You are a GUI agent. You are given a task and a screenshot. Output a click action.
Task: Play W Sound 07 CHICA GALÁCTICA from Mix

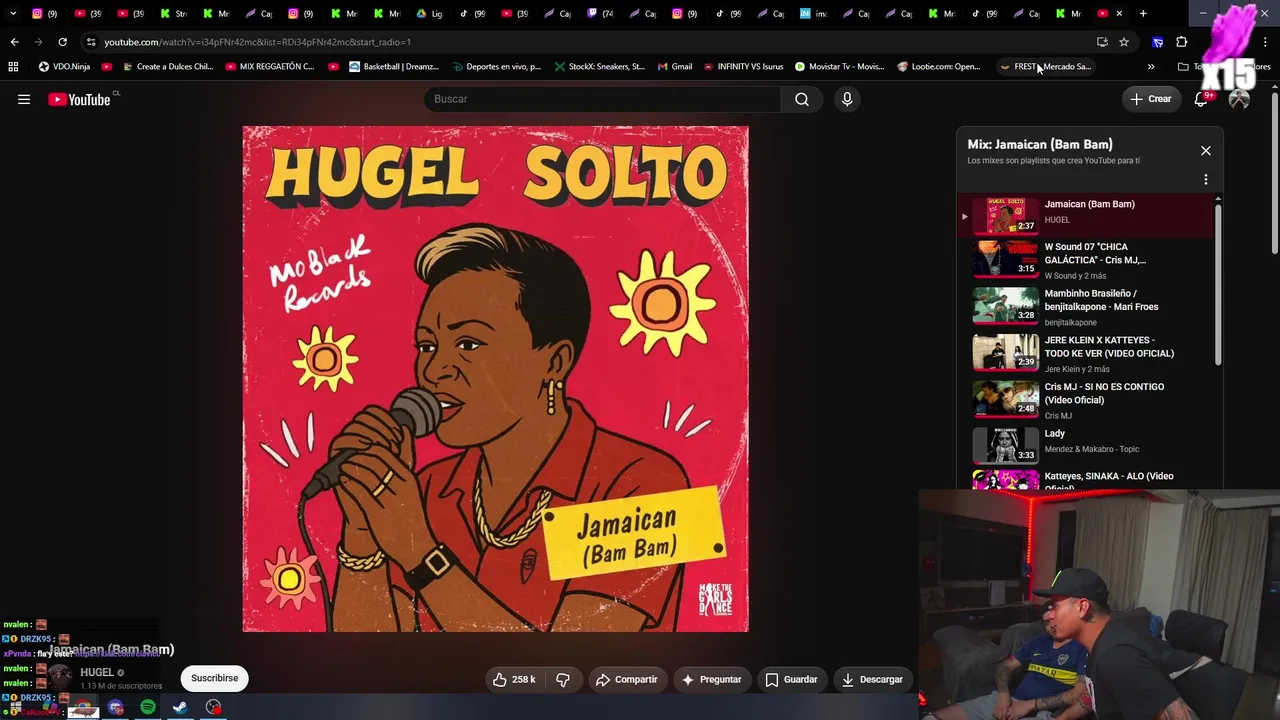pos(1085,260)
